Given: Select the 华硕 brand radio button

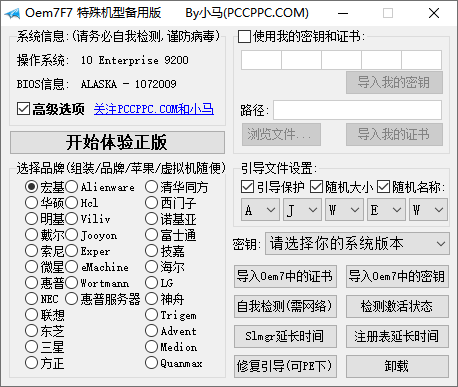Looking at the screenshot, I should (x=31, y=202).
